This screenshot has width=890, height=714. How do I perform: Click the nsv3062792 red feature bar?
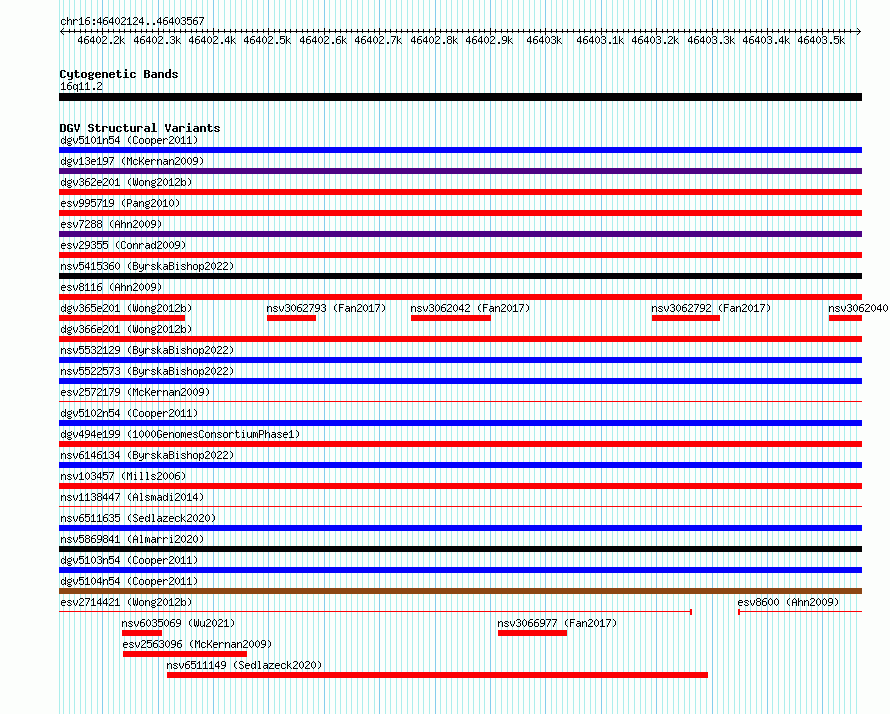[x=686, y=318]
